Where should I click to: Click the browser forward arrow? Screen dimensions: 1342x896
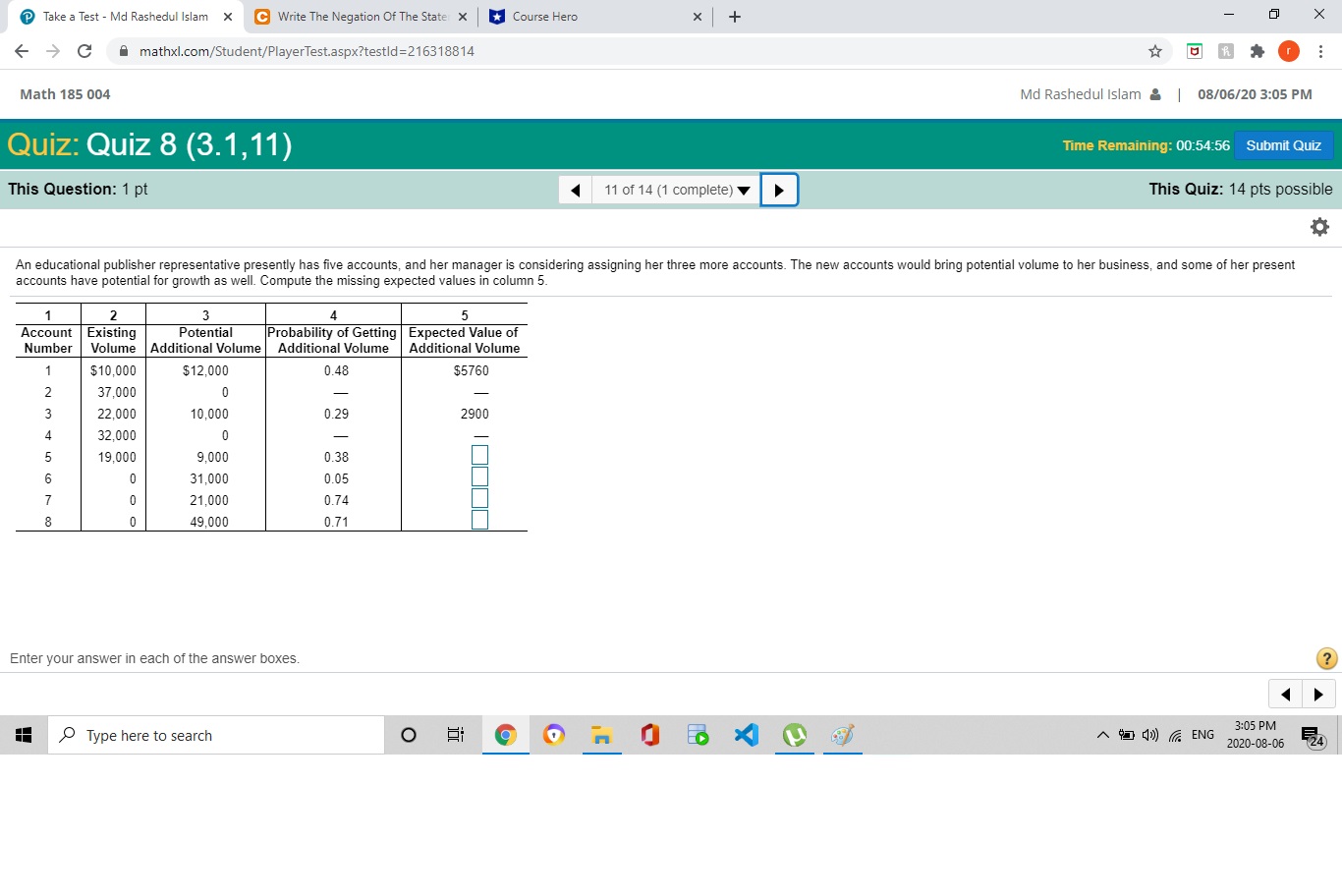(x=53, y=51)
